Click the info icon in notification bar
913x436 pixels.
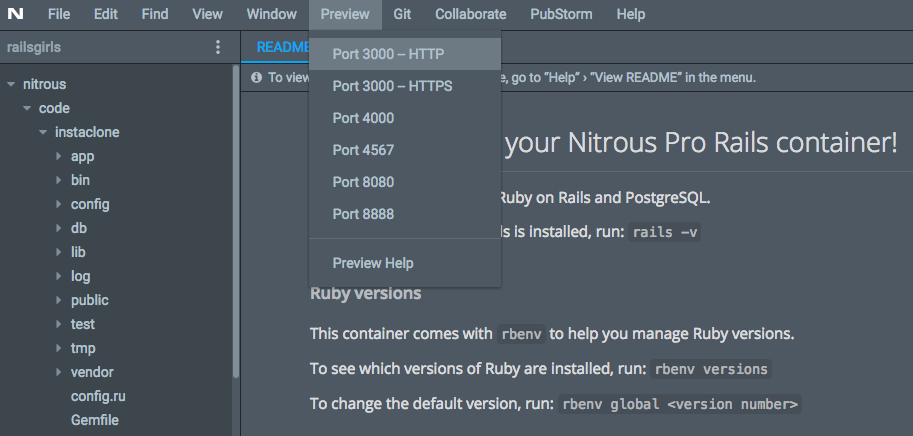coord(257,77)
